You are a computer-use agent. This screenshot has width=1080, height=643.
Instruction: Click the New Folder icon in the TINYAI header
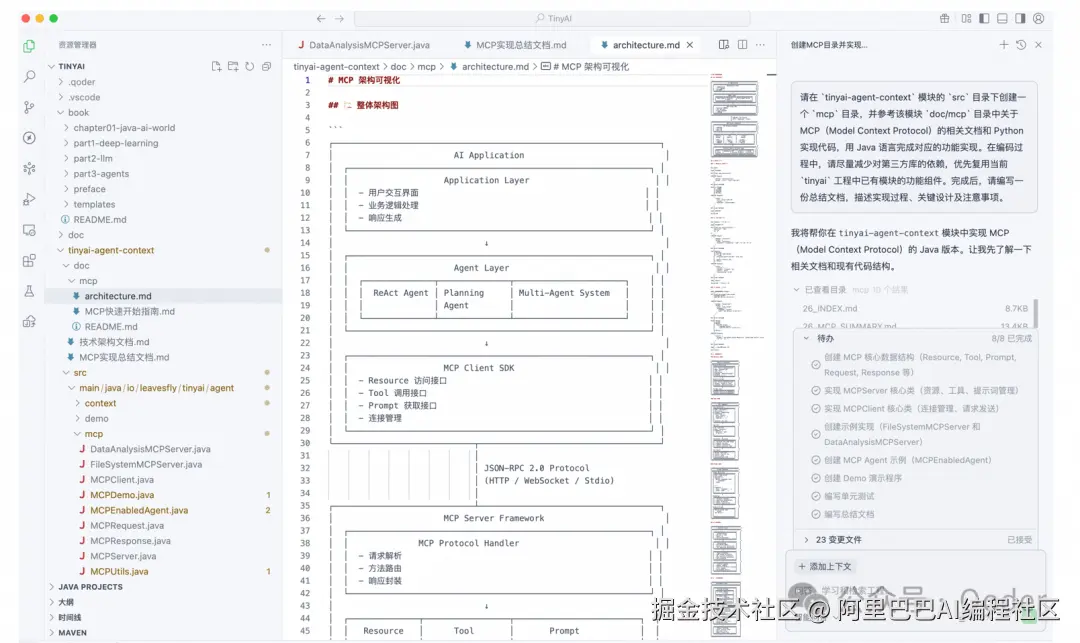pos(233,66)
